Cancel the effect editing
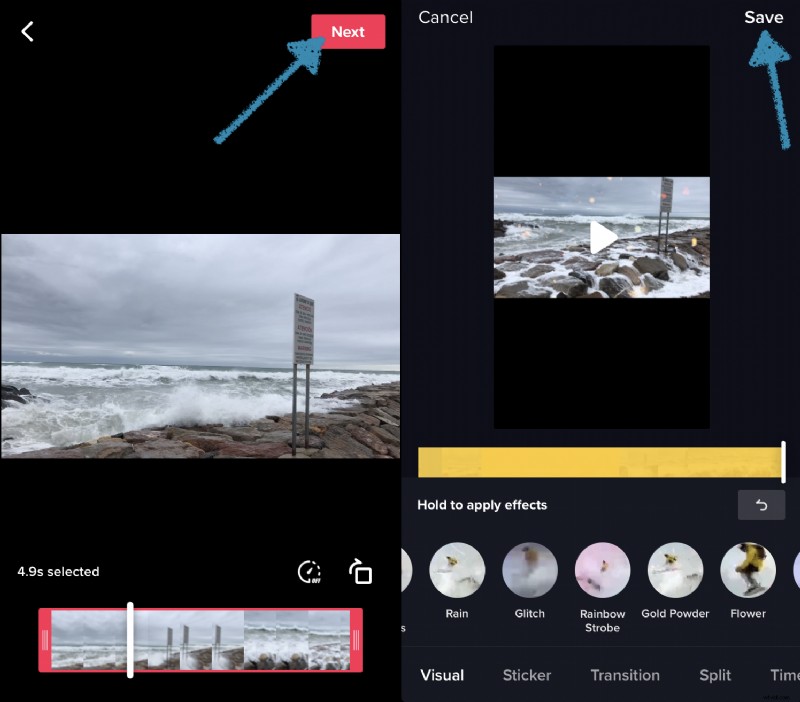Image resolution: width=800 pixels, height=702 pixels. pyautogui.click(x=445, y=17)
